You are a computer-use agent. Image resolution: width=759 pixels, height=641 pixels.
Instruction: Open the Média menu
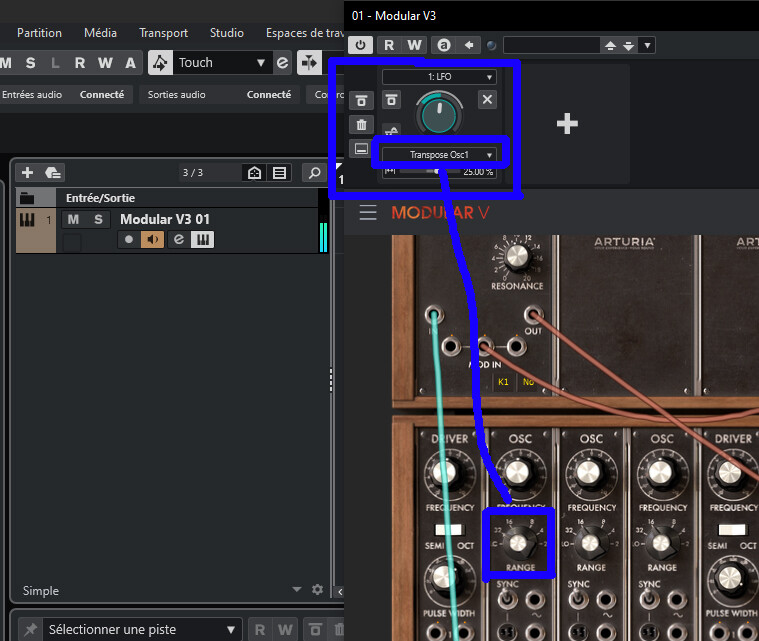tap(100, 33)
